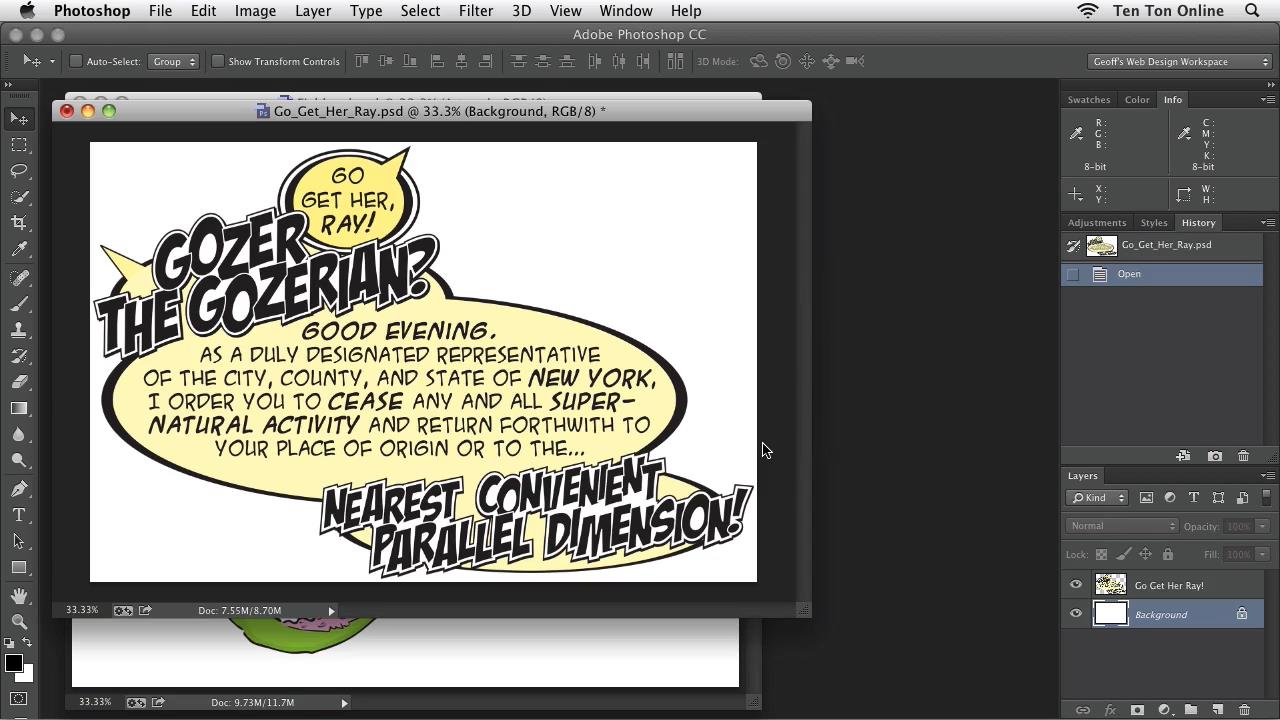Select the Dodge tool

19,460
